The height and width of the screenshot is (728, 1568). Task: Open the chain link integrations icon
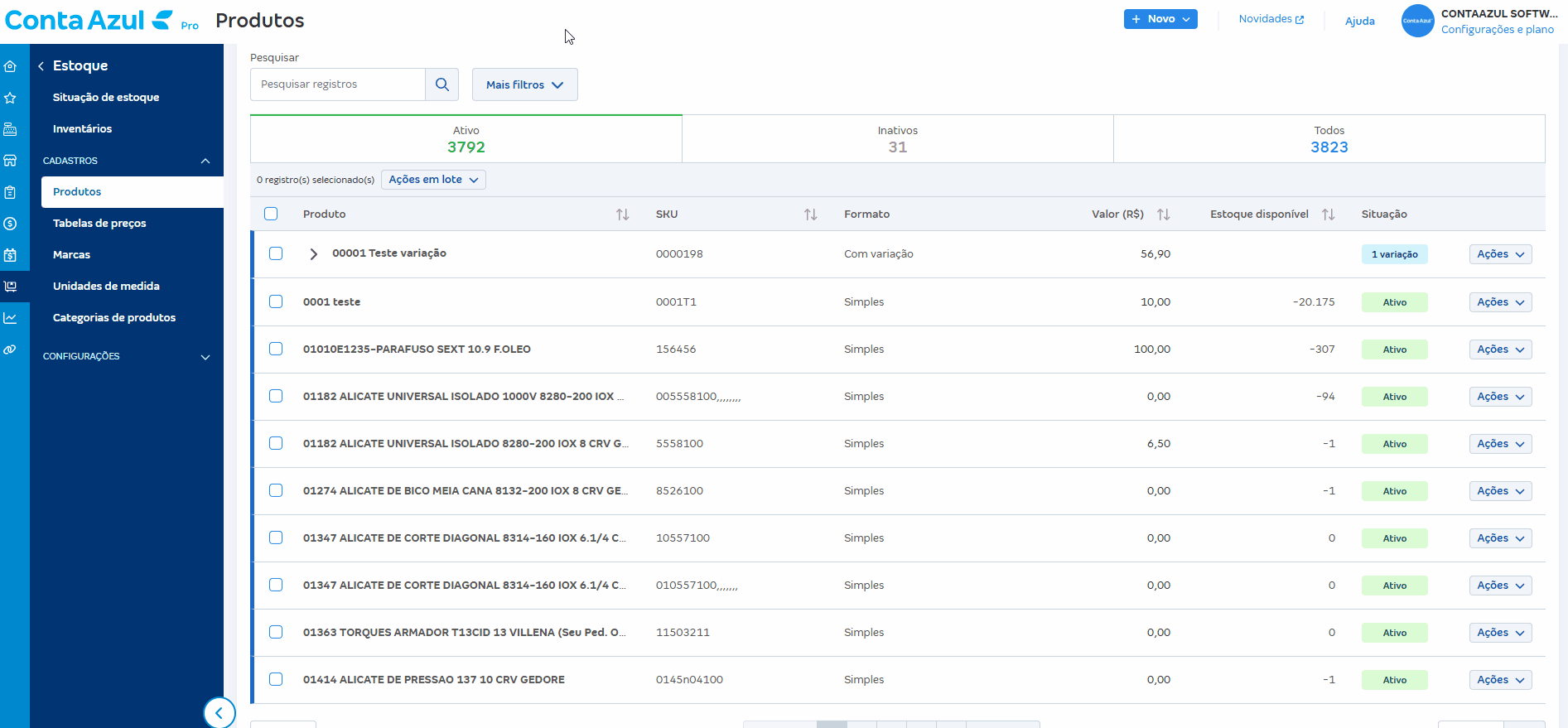[x=10, y=350]
